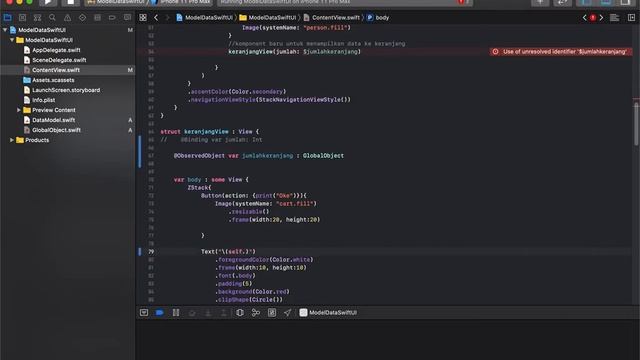Click struct keranjangView declaration
The image size is (640, 360).
click(209, 132)
